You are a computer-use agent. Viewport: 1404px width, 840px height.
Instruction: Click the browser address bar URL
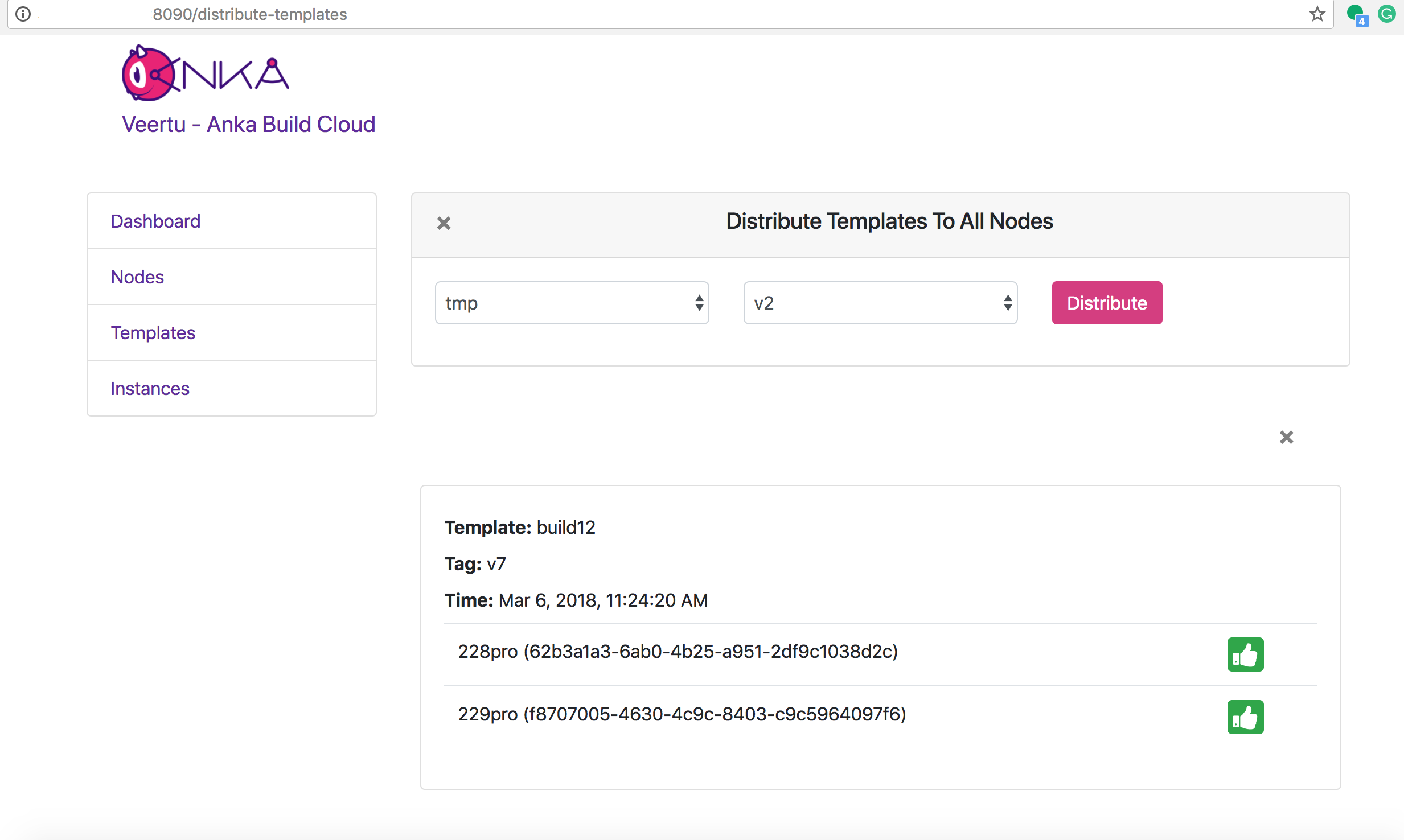coord(251,14)
